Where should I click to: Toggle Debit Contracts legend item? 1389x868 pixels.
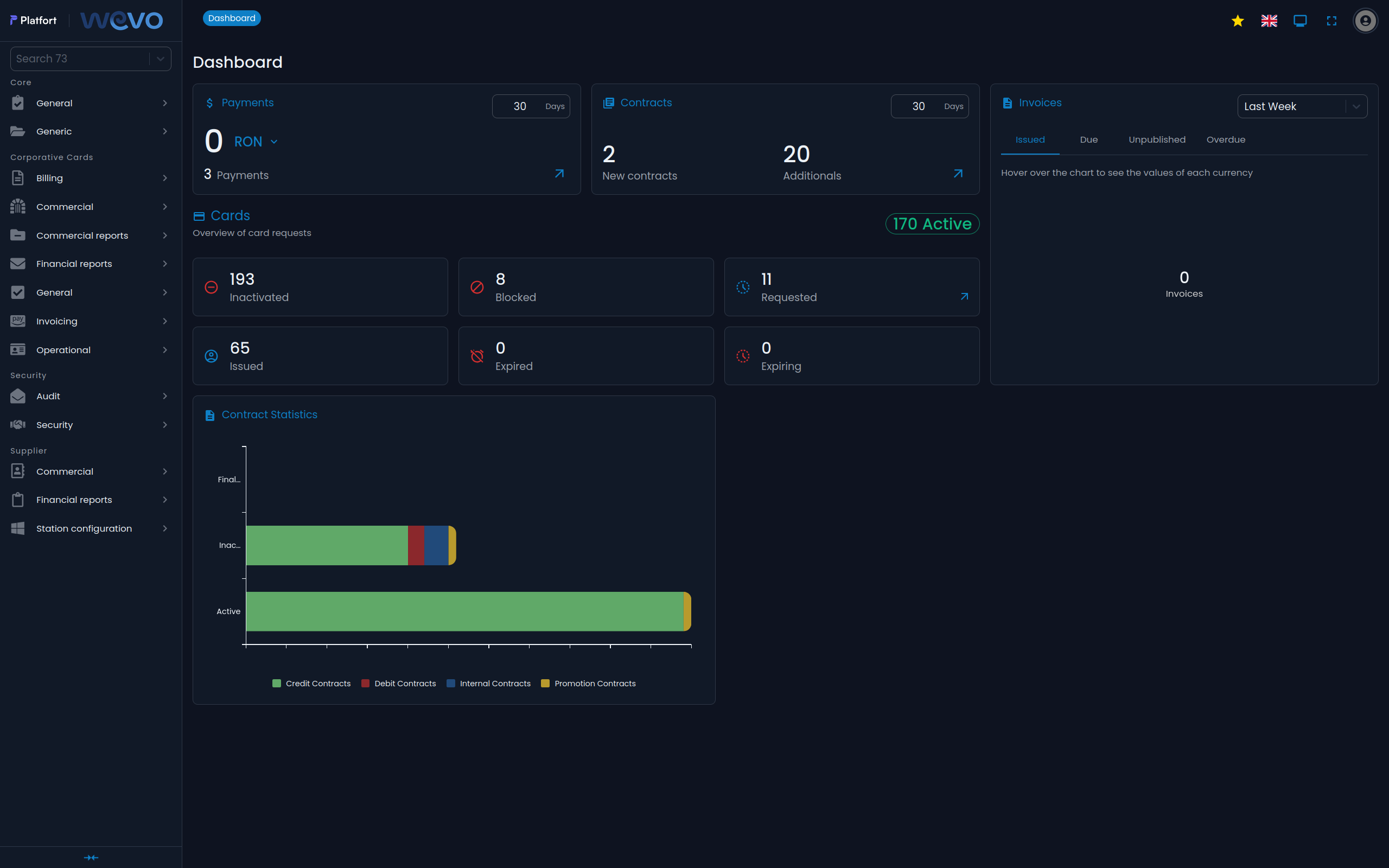pyautogui.click(x=399, y=683)
